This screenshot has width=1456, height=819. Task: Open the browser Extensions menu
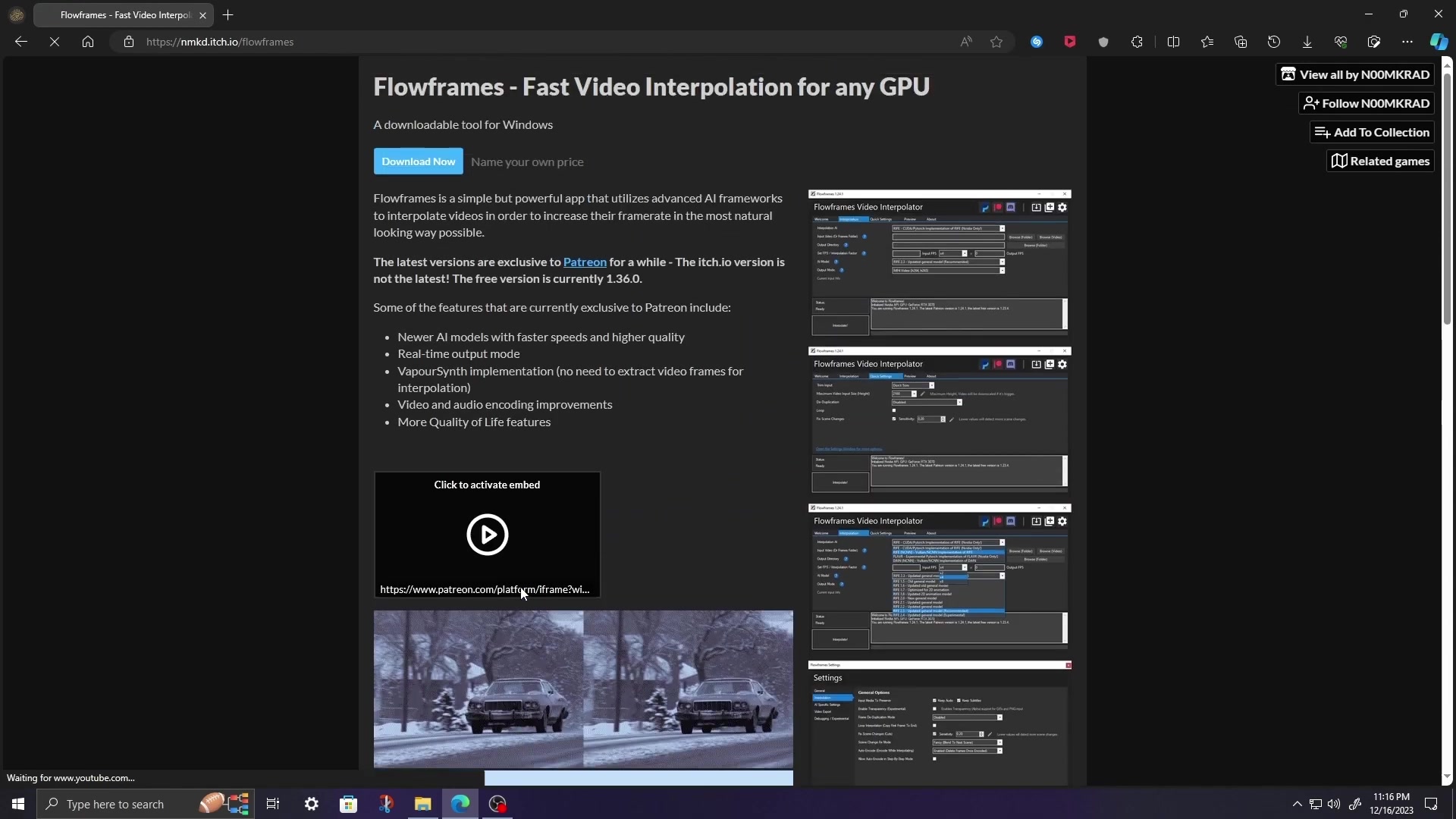(x=1137, y=42)
